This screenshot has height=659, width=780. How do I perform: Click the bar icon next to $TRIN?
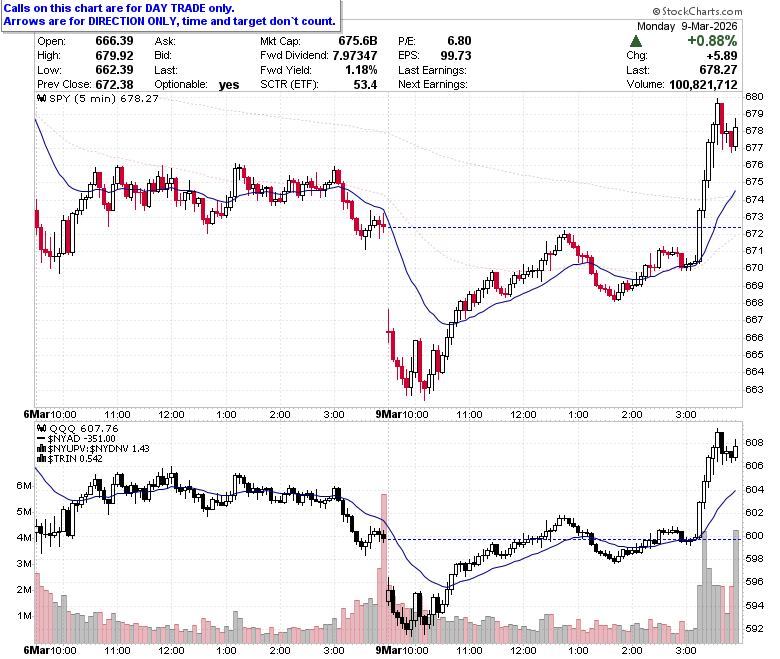click(42, 459)
